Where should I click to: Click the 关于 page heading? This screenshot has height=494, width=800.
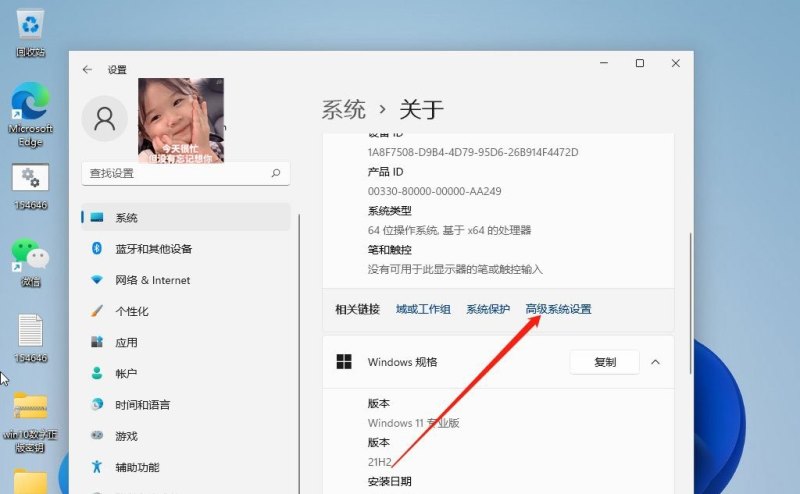click(x=421, y=110)
